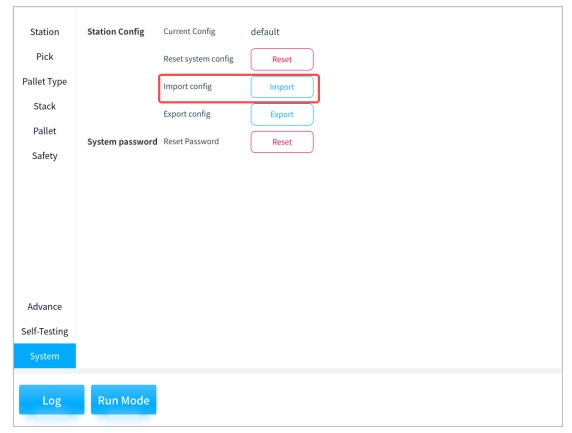Click the Station Config heading

point(116,32)
